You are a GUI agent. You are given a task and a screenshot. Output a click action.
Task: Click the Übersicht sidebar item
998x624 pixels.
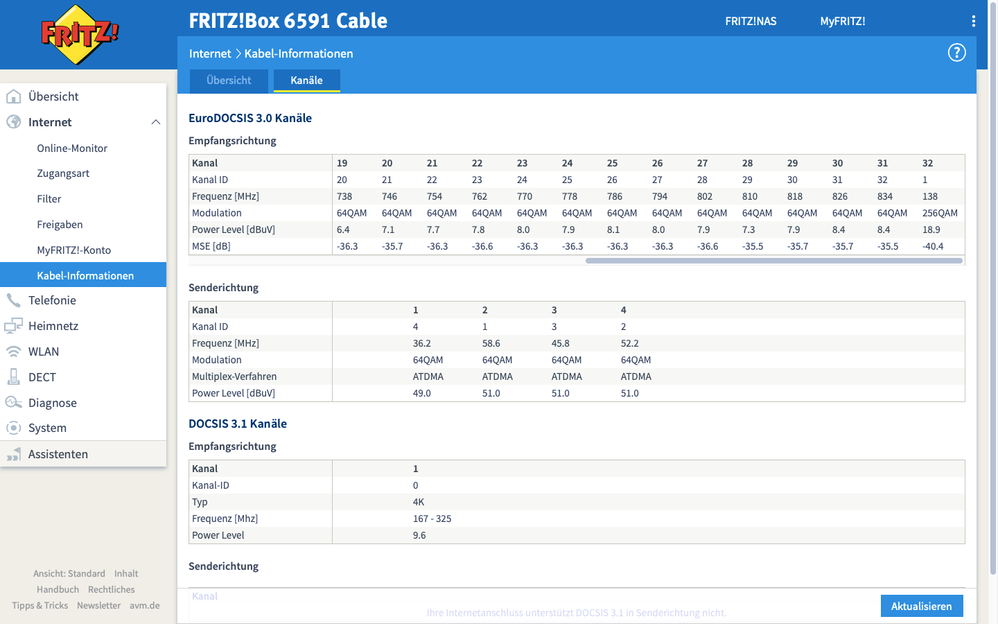pos(53,97)
